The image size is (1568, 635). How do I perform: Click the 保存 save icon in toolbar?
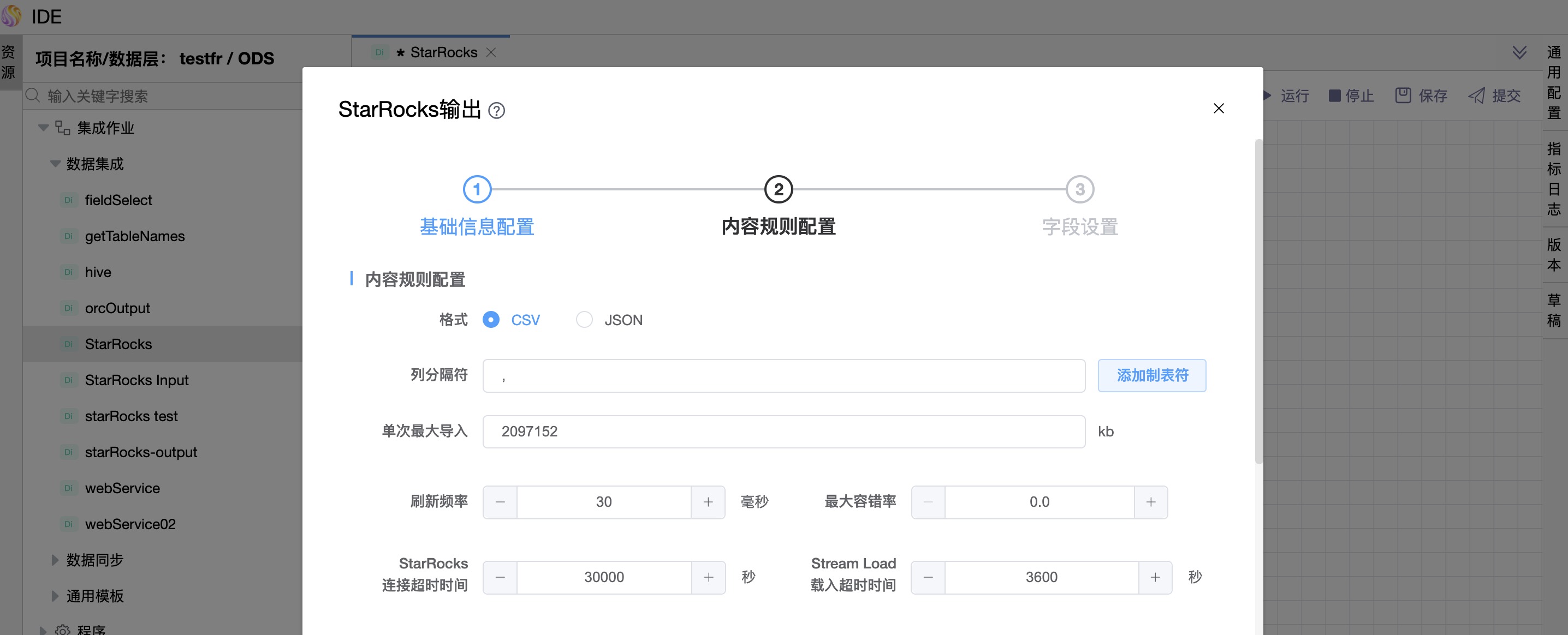[1403, 95]
